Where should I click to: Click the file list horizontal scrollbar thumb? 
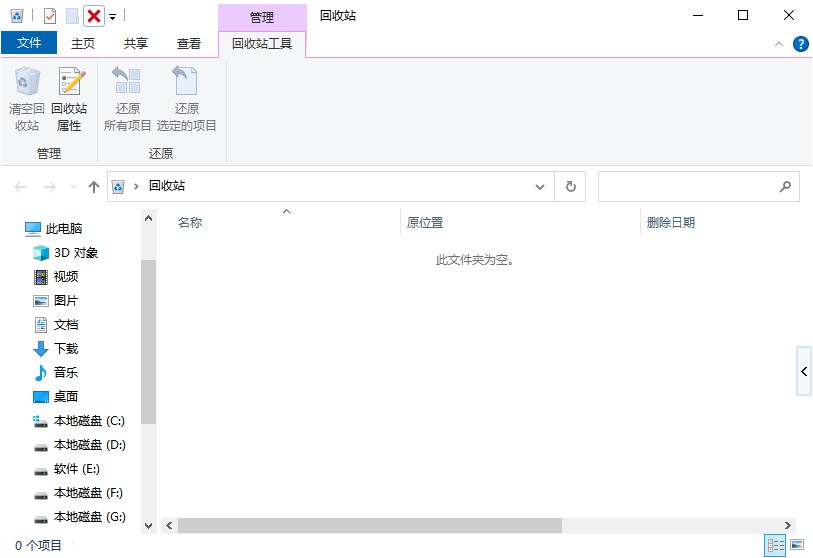370,525
